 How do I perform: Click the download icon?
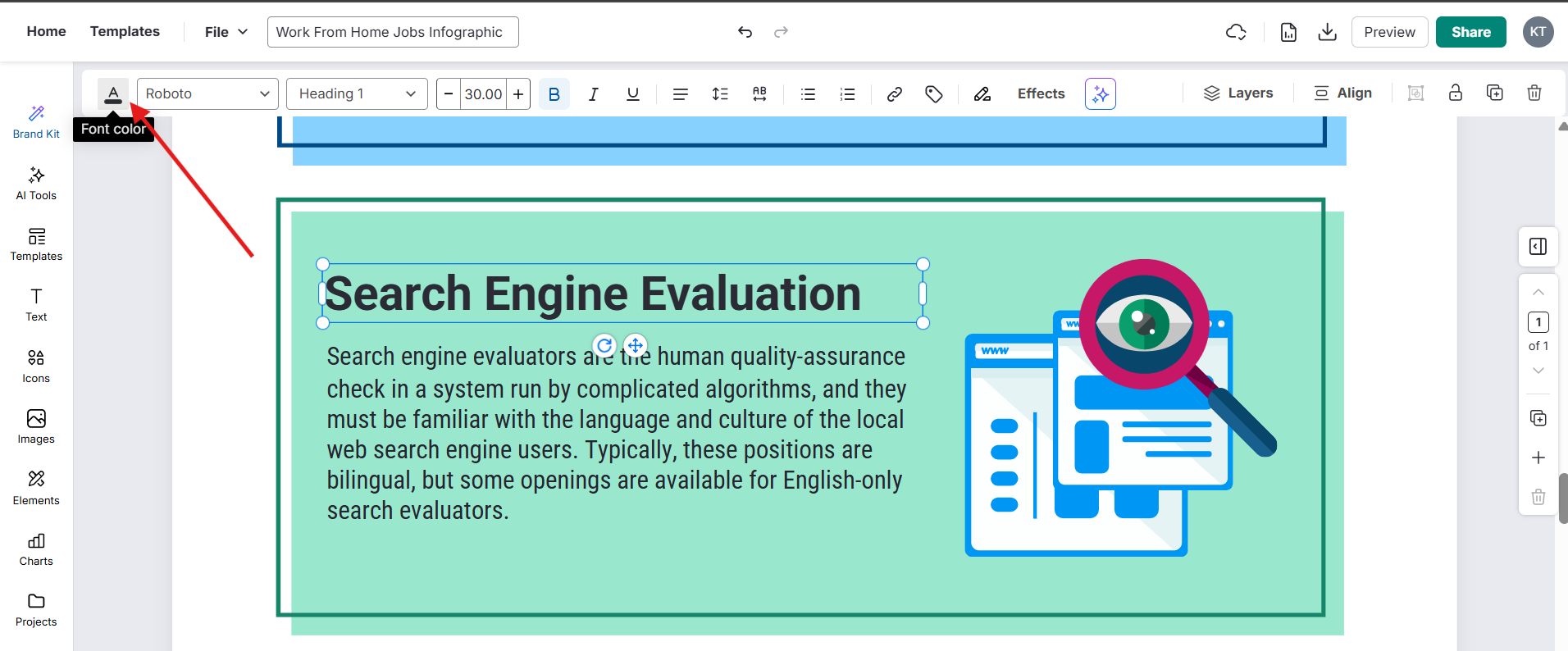tap(1327, 32)
